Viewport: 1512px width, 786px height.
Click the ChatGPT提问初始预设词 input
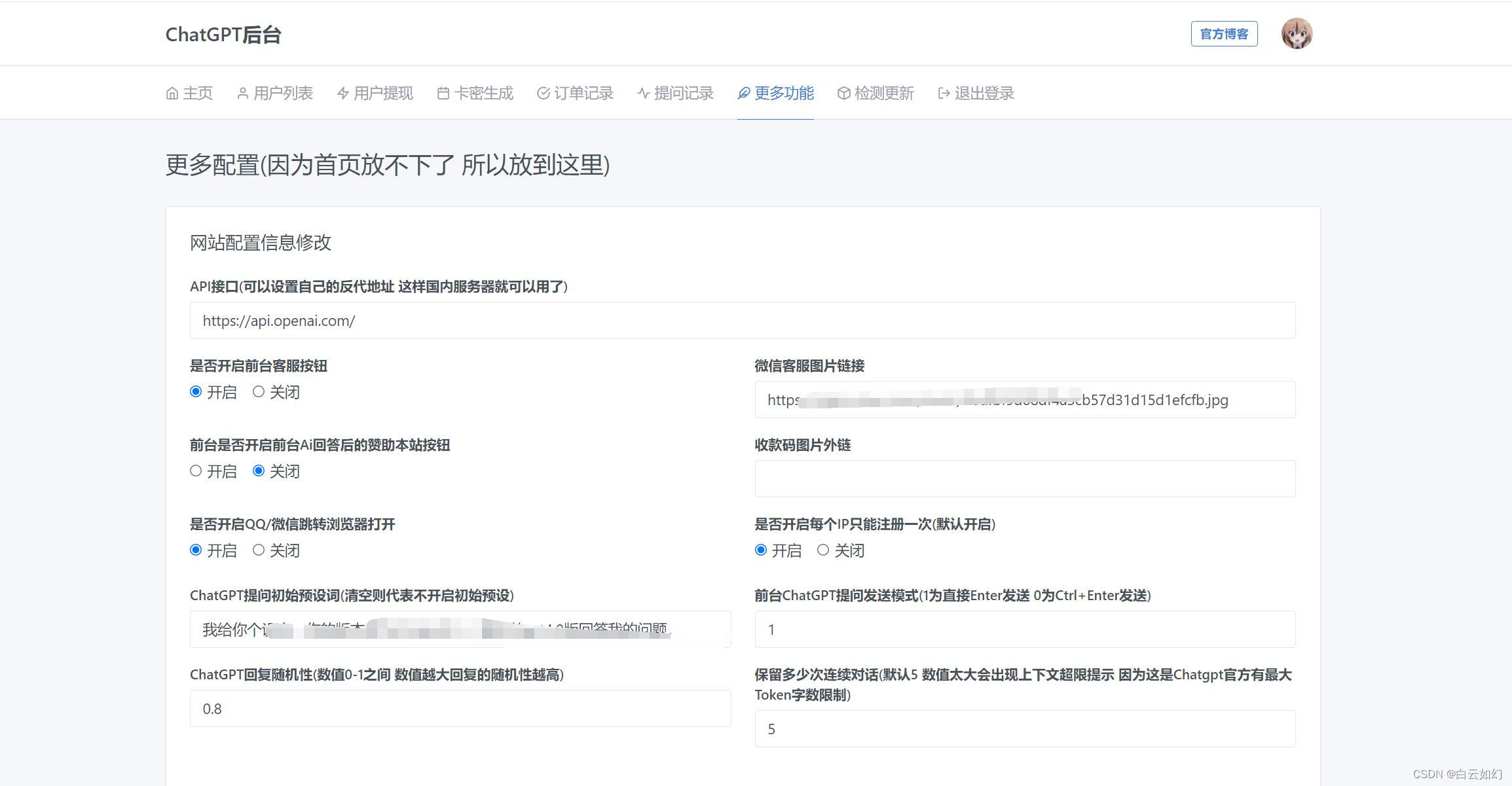460,630
